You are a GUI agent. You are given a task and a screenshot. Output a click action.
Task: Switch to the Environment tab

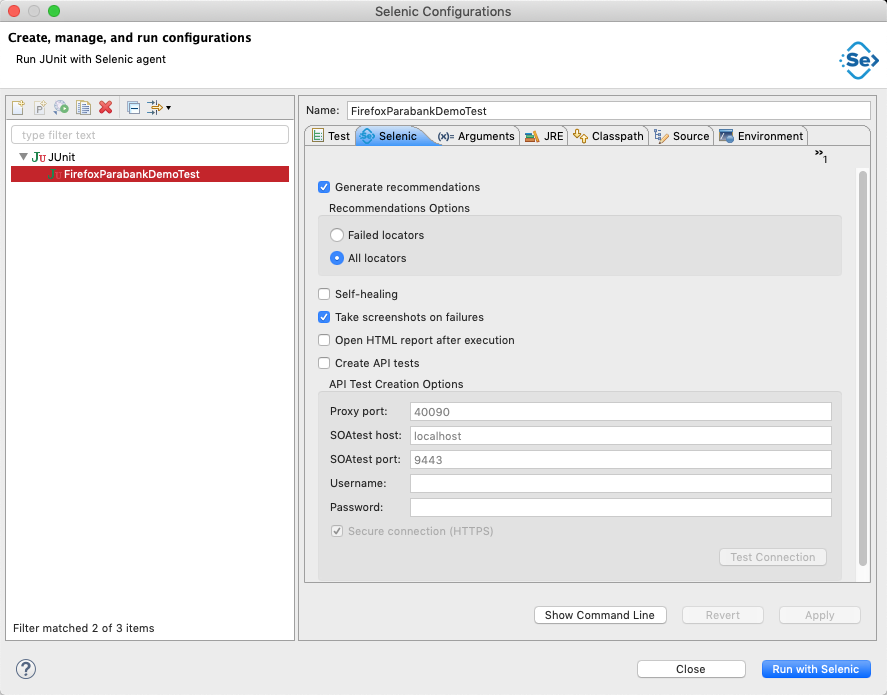tap(761, 136)
